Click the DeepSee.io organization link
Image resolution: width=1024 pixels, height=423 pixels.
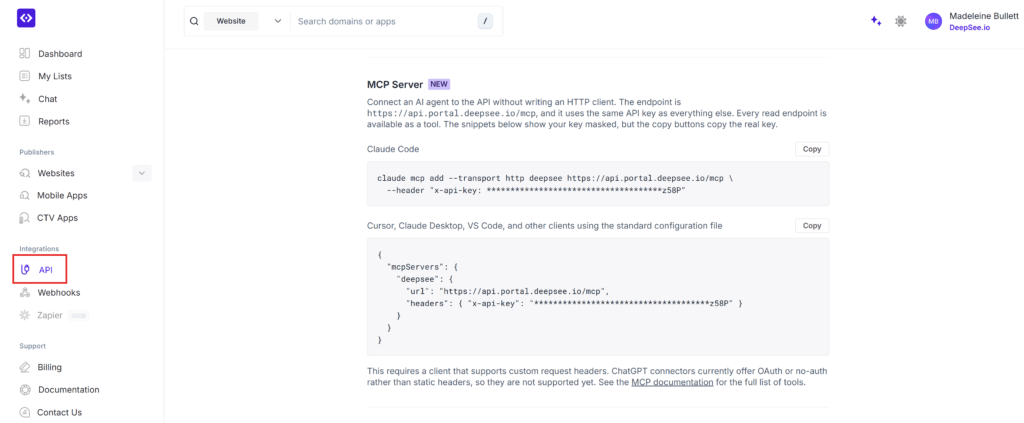(x=969, y=27)
